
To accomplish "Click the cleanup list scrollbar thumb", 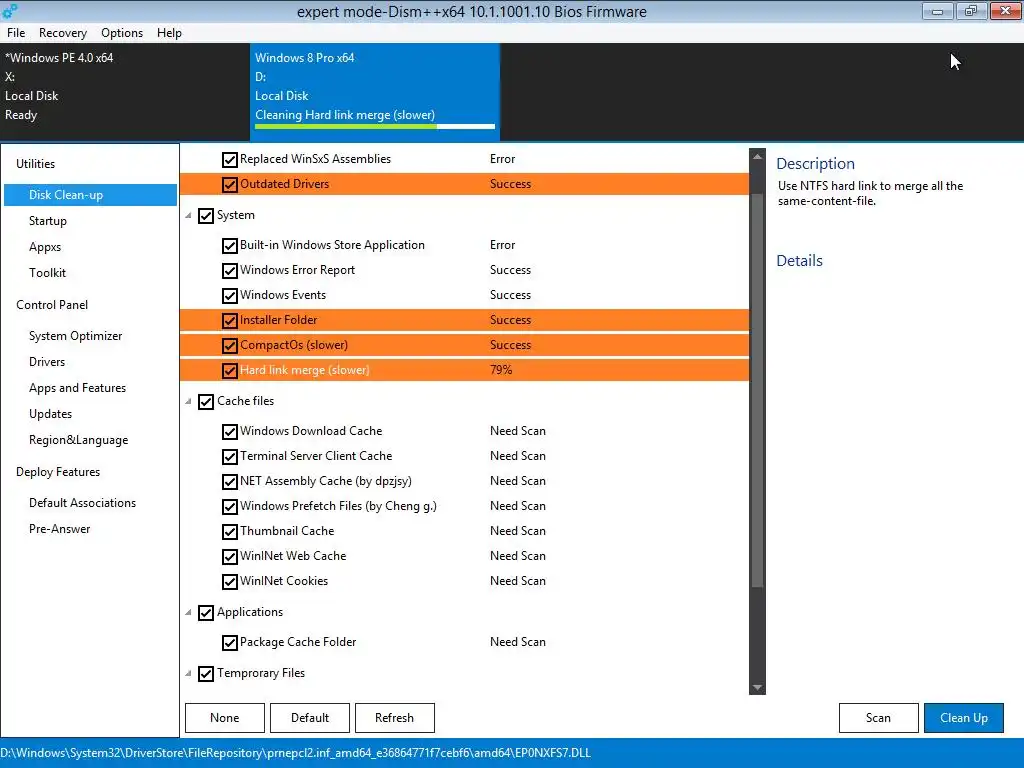I will point(757,391).
